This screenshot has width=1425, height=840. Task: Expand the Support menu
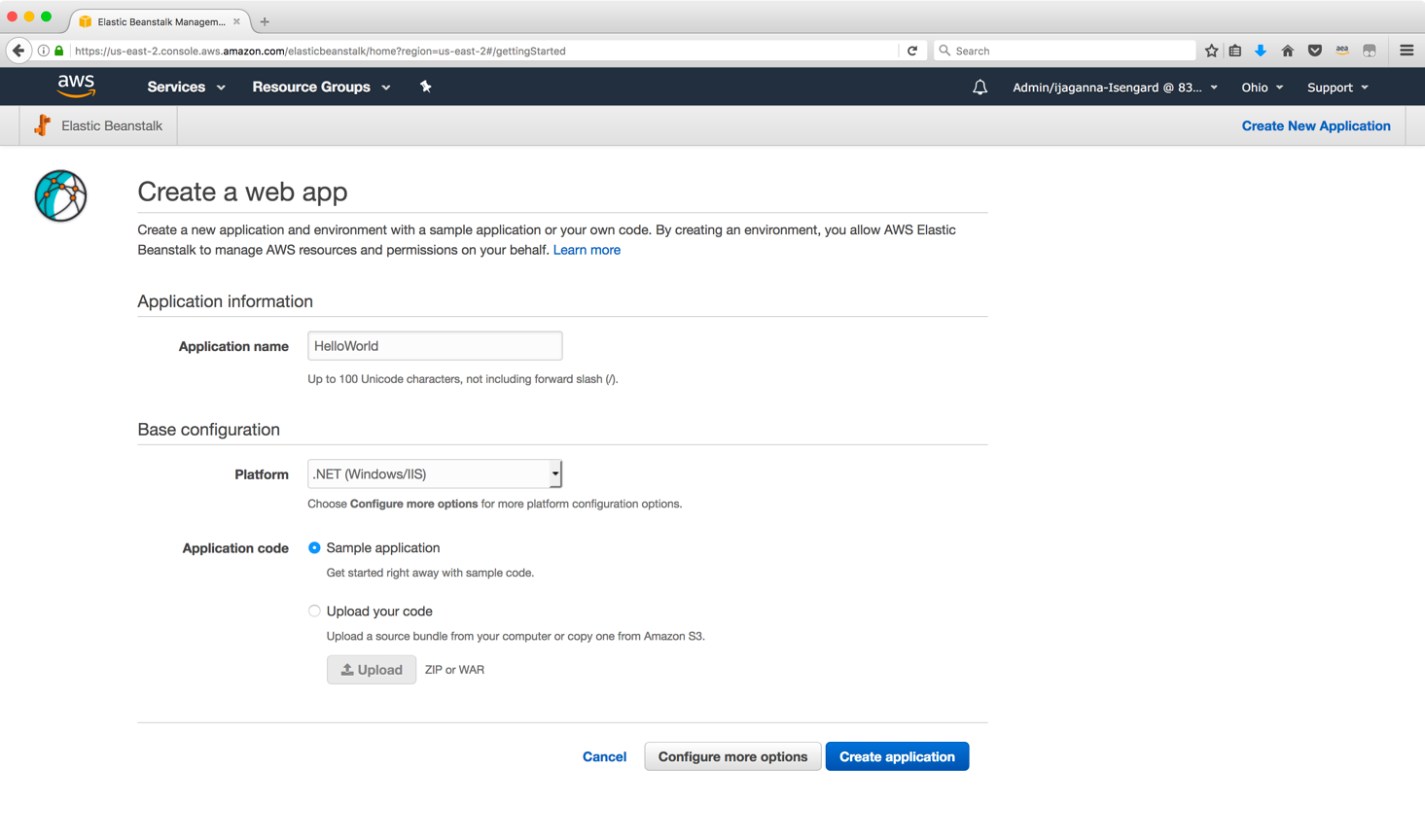tap(1337, 87)
